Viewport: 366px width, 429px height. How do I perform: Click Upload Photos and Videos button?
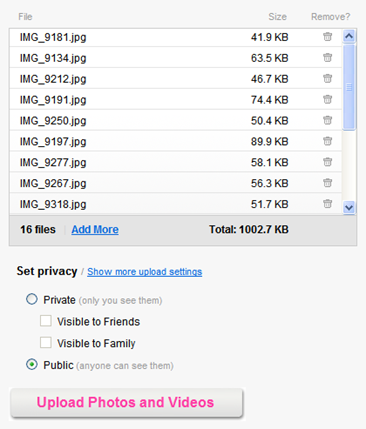pos(127,402)
